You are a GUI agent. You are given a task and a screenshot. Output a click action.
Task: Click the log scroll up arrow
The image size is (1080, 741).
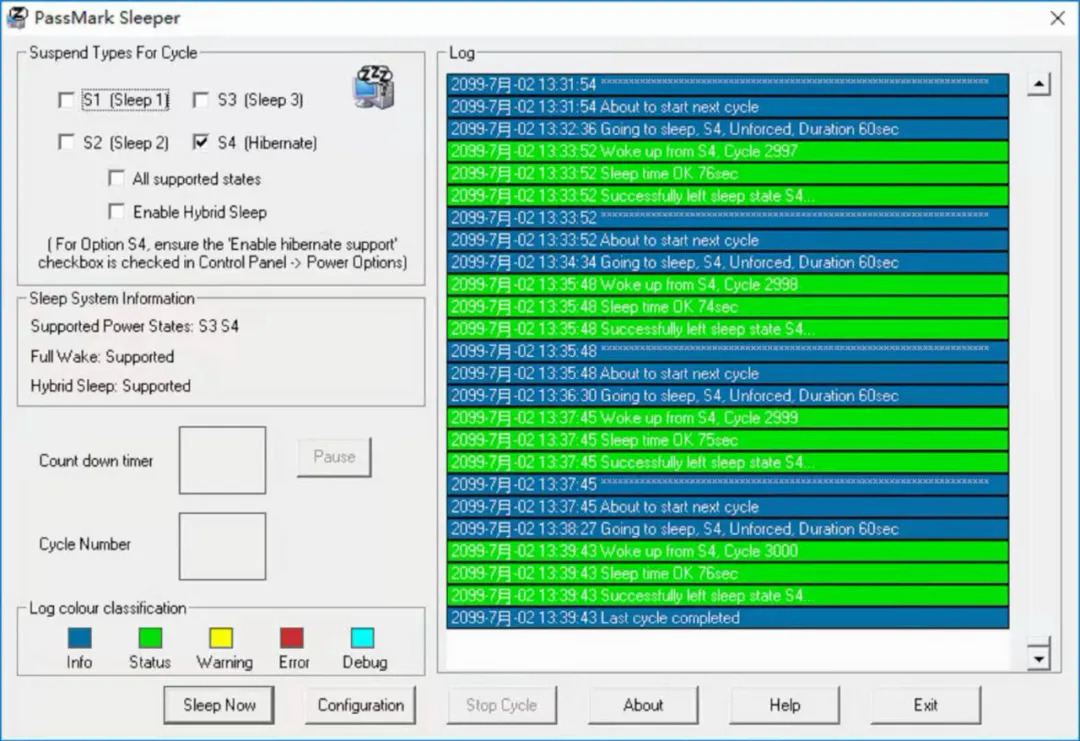tap(1039, 85)
